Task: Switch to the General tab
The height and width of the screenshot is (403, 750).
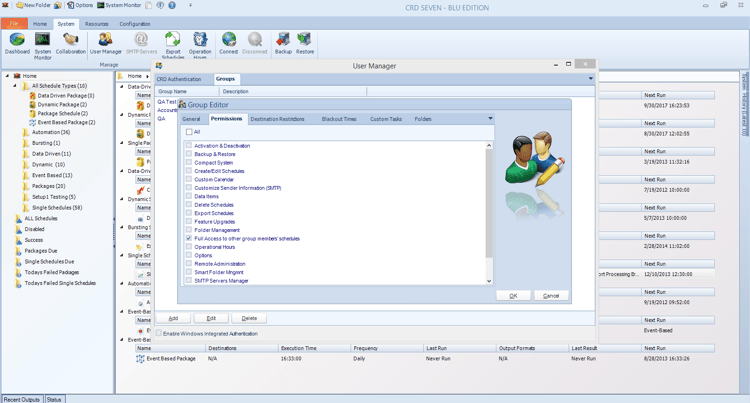Action: [x=191, y=119]
